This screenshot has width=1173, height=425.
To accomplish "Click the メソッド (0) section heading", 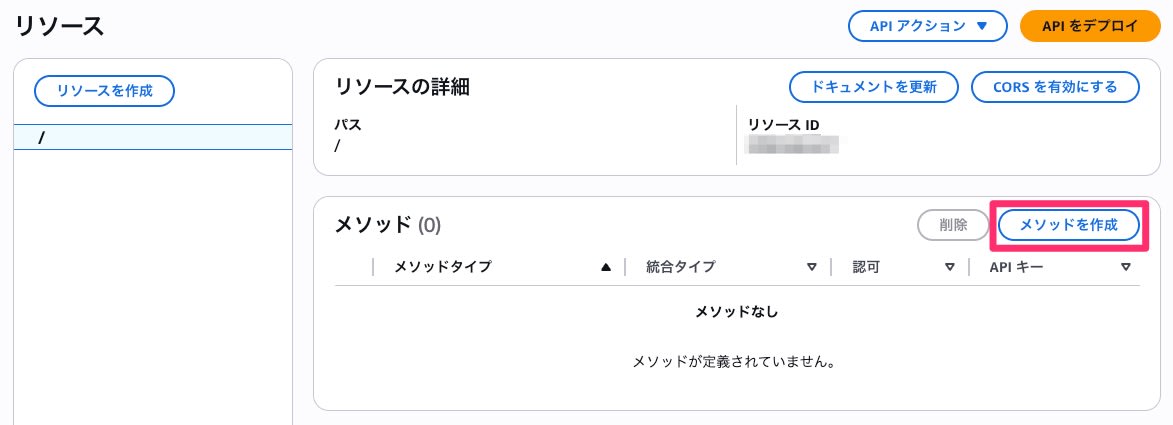I will 387,225.
